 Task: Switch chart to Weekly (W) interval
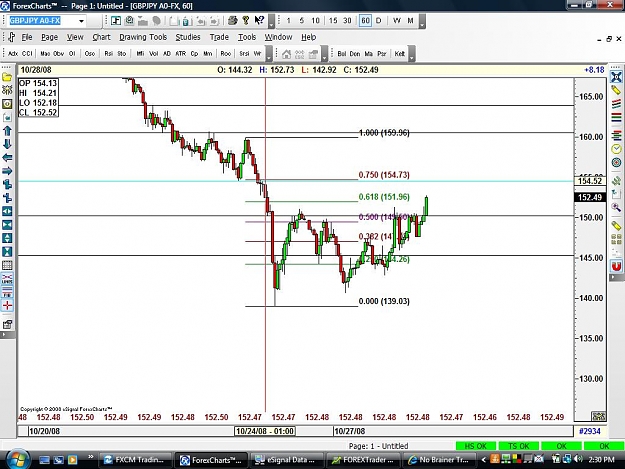click(x=397, y=21)
